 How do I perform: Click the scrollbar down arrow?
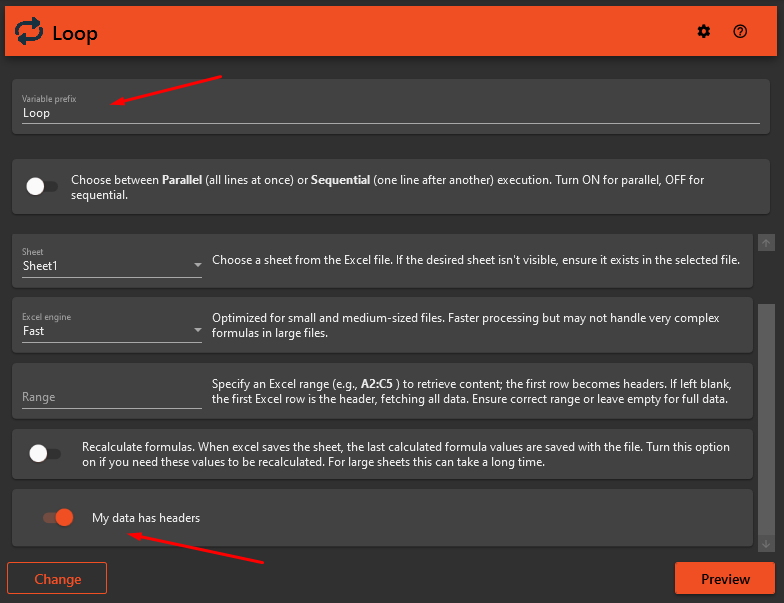[x=766, y=543]
